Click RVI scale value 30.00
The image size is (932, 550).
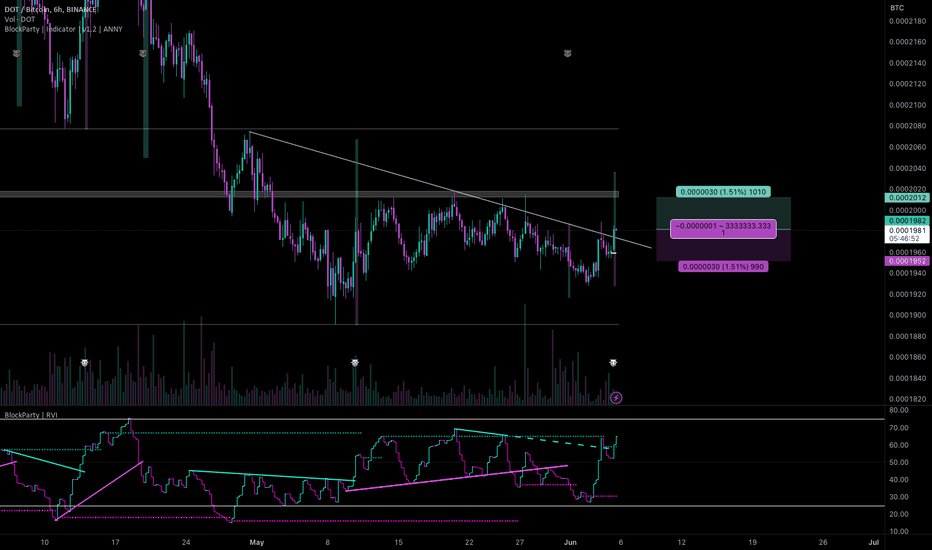click(x=899, y=497)
